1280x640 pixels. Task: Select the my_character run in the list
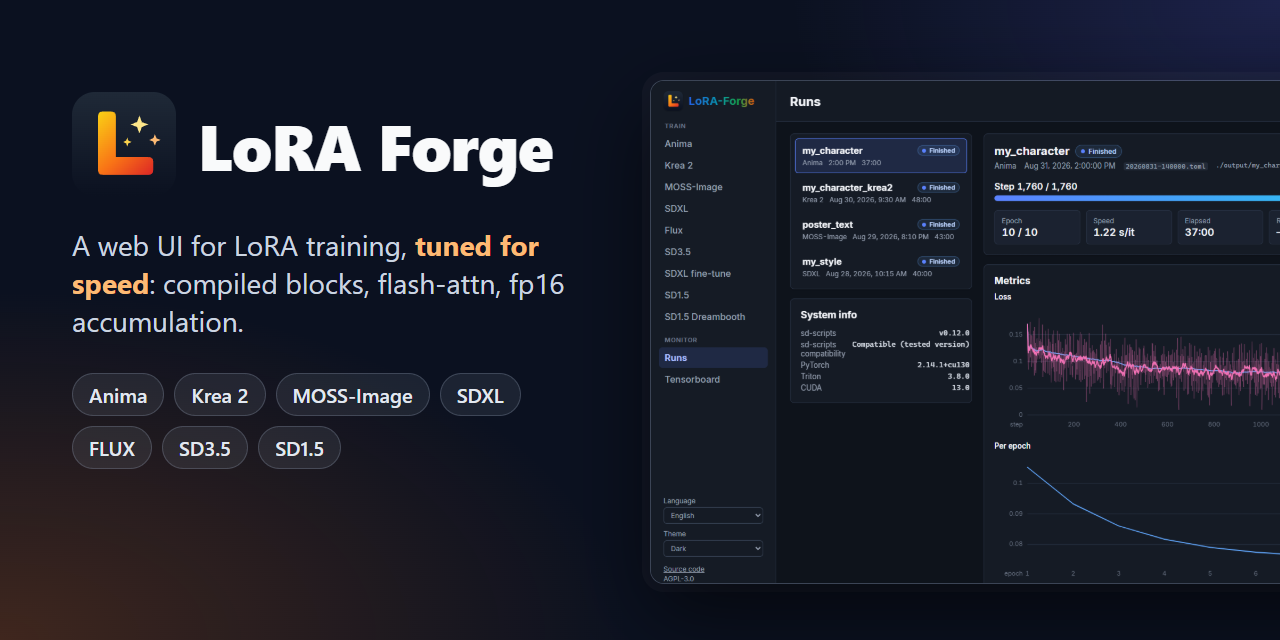pyautogui.click(x=881, y=156)
